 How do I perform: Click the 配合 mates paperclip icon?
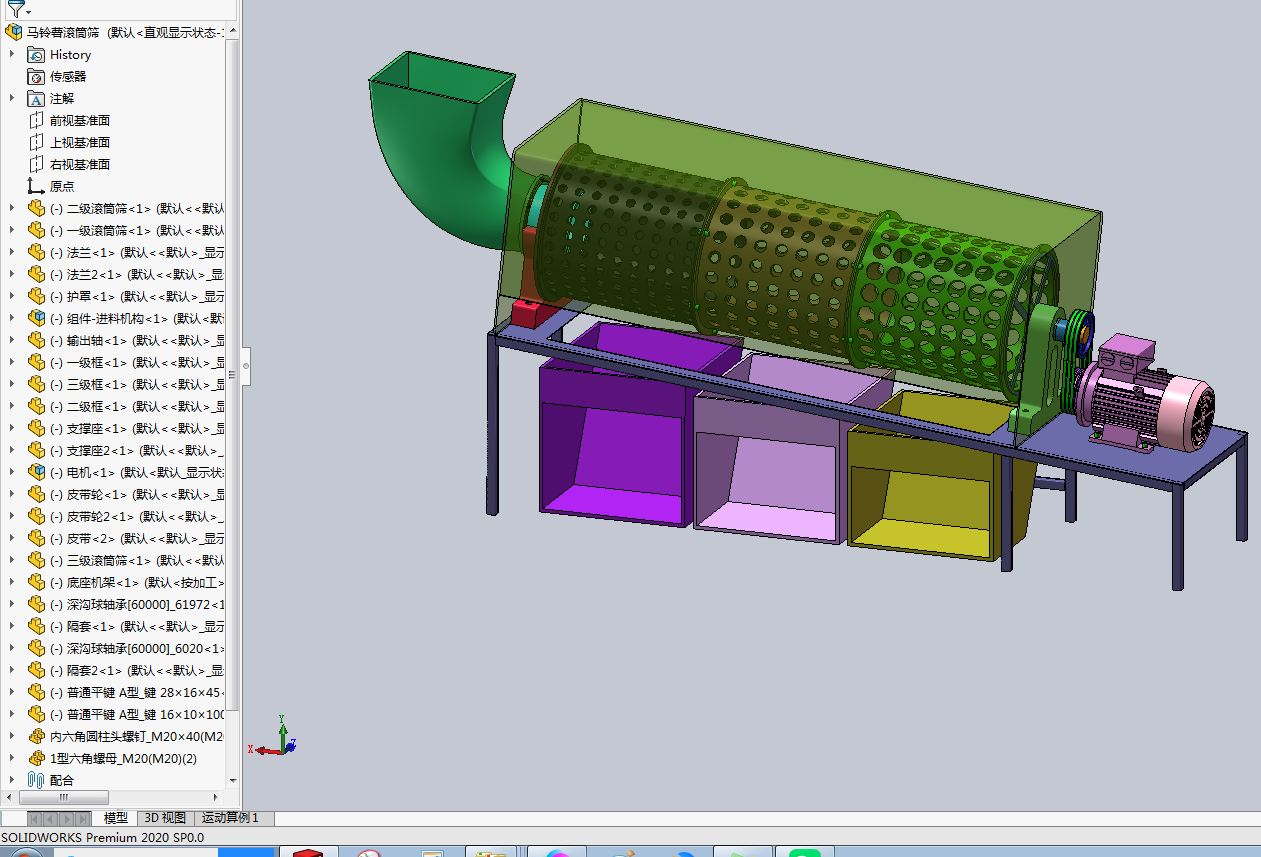pyautogui.click(x=36, y=780)
